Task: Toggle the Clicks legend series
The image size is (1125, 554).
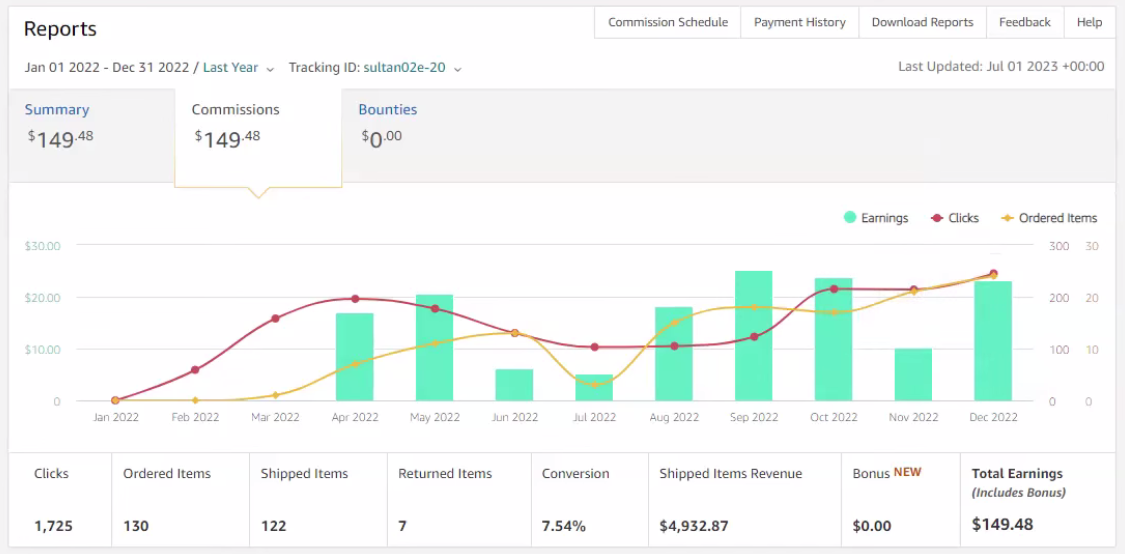Action: (954, 217)
